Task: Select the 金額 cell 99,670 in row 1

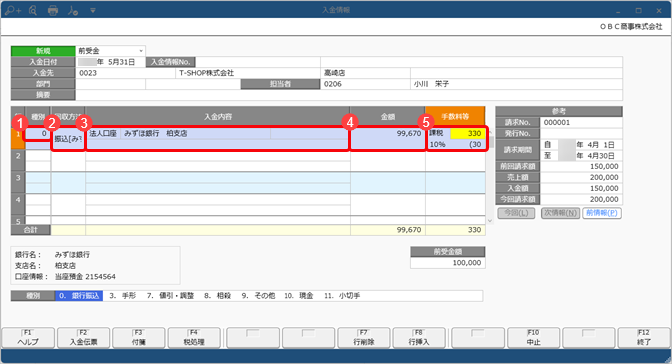Action: pos(387,138)
